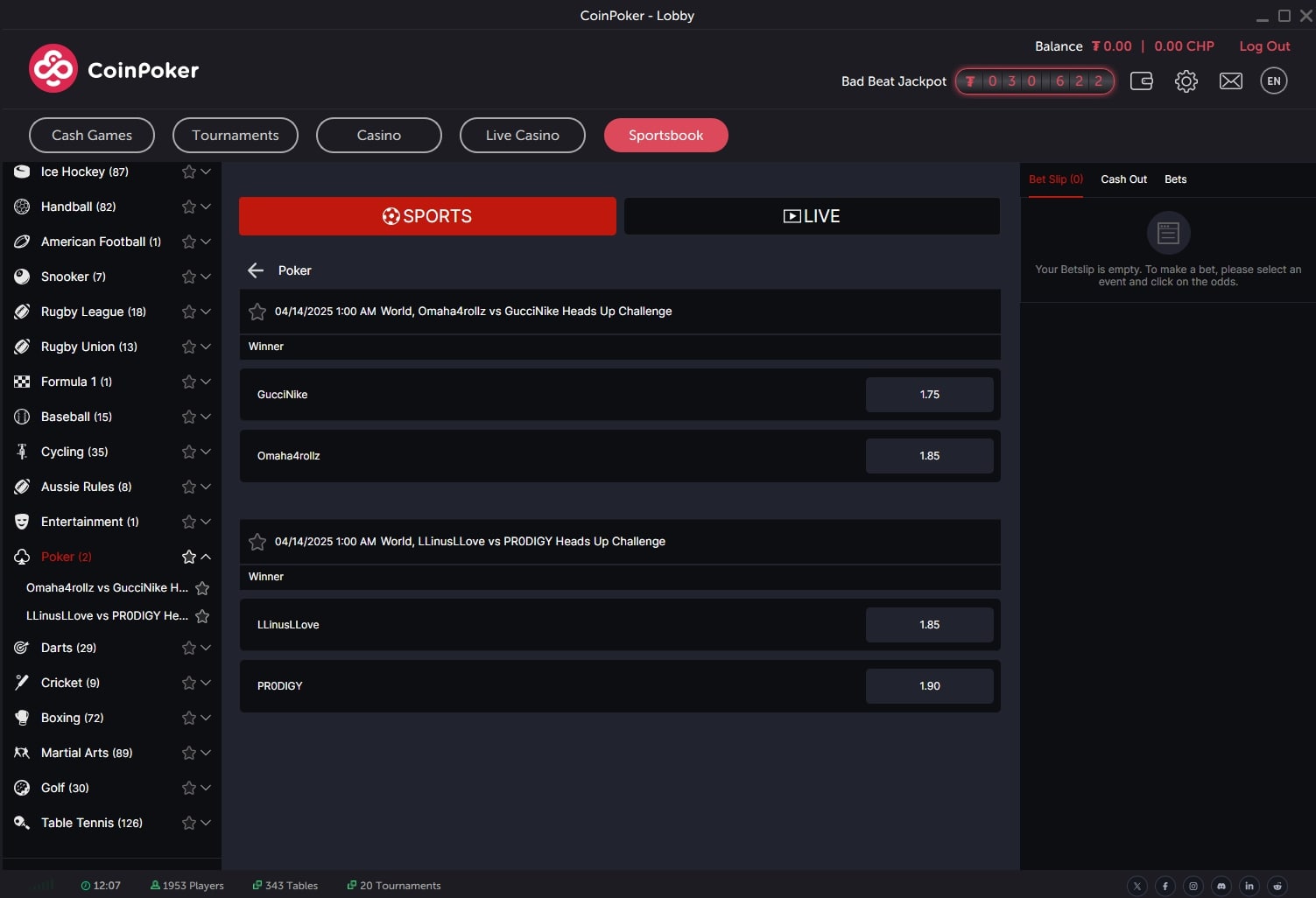Screen dimensions: 1316x898
Task: Bet on Omaha4rollz at 1.85
Action: pos(930,456)
